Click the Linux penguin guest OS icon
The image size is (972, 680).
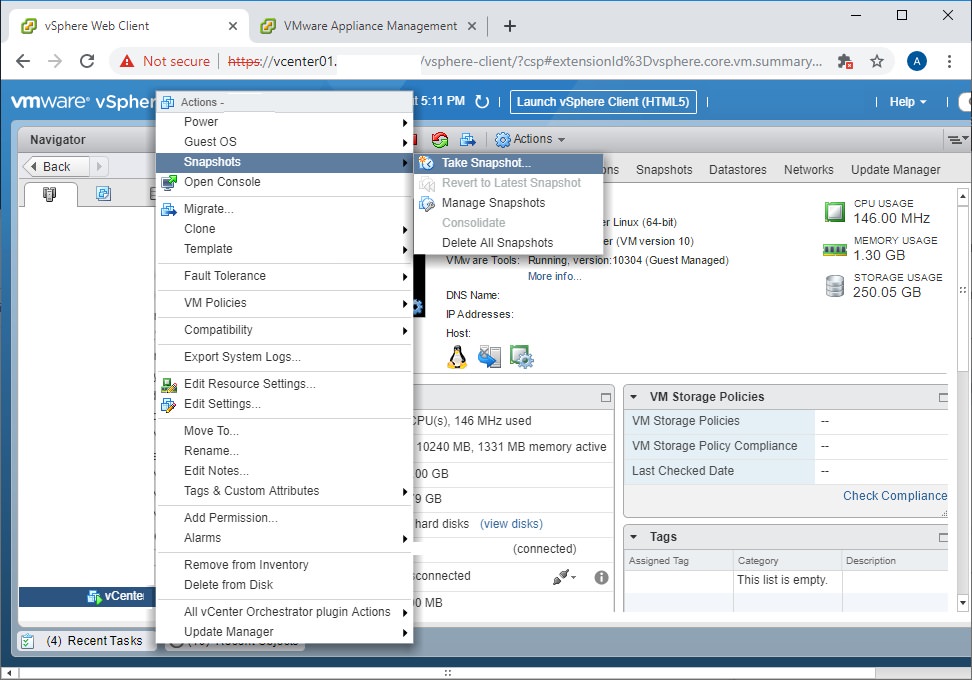click(457, 357)
